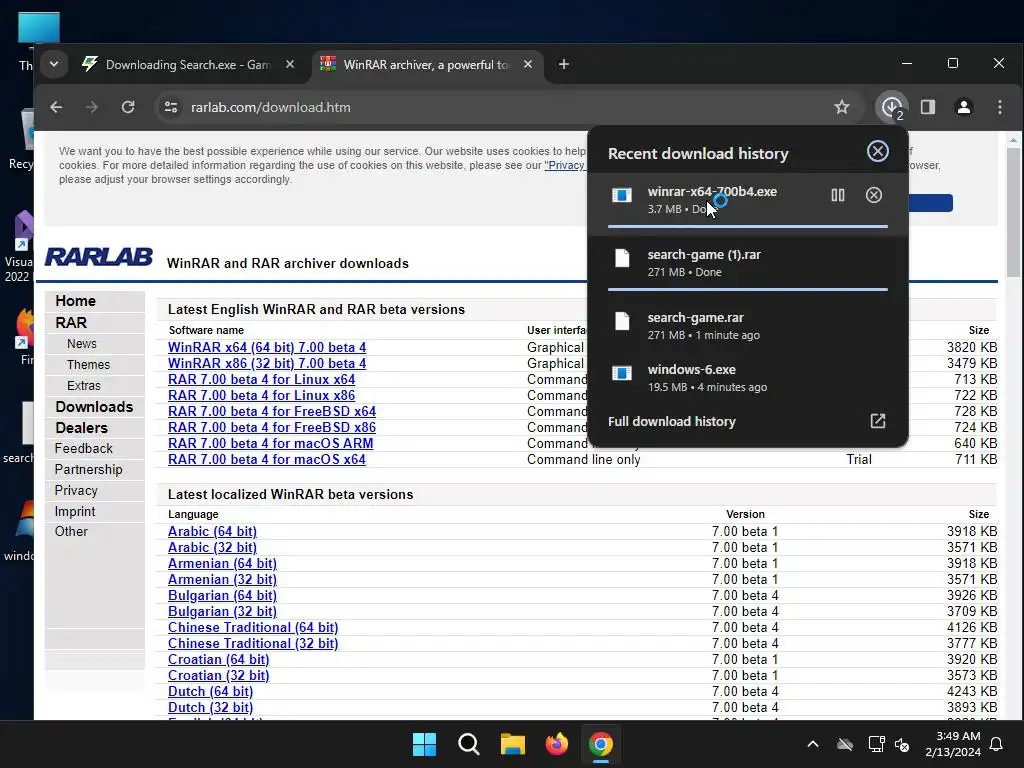Show hidden system tray icons

click(813, 744)
